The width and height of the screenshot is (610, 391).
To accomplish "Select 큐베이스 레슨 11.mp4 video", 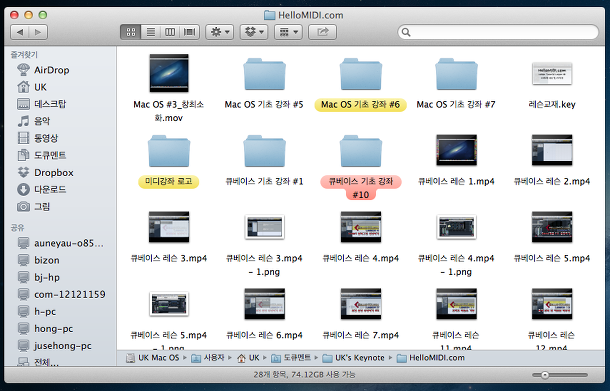I will pos(456,304).
